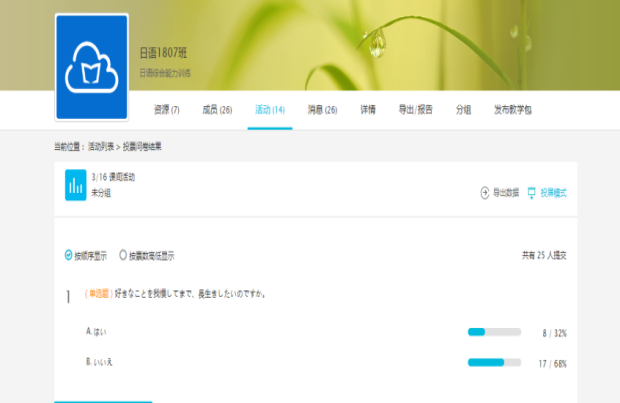Open the 活动 (14) tab
The height and width of the screenshot is (403, 620).
pyautogui.click(x=270, y=110)
